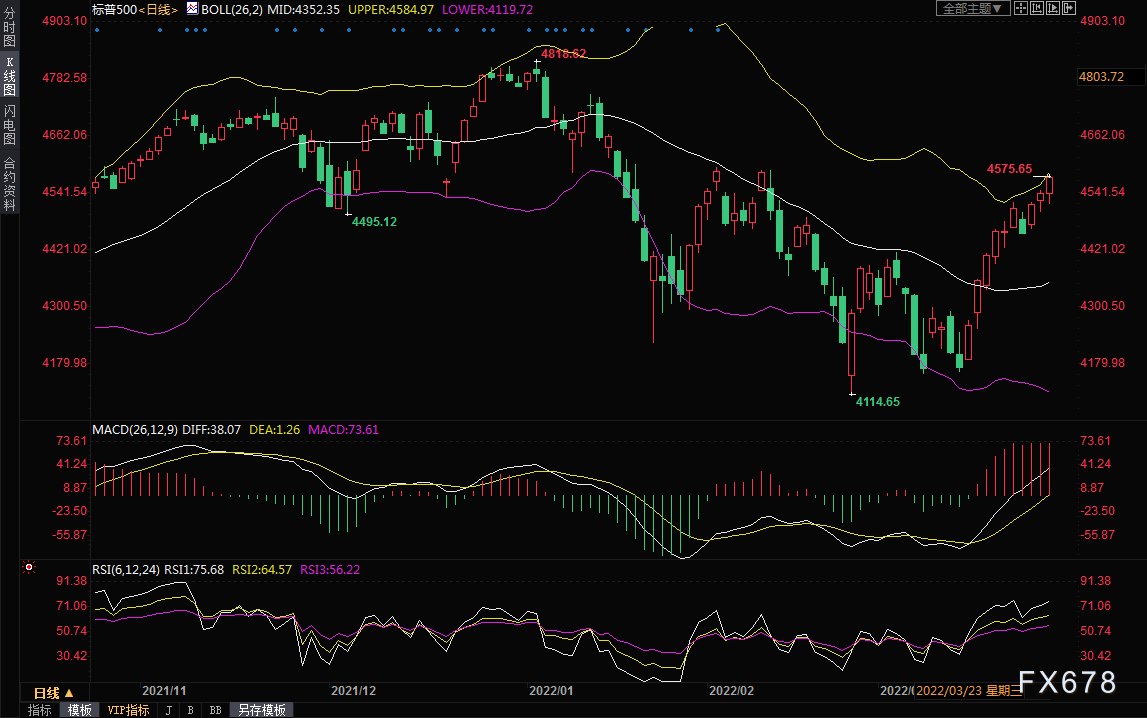Viewport: 1147px width, 718px height.
Task: Open the 闪电图 side tab
Action: pos(10,124)
